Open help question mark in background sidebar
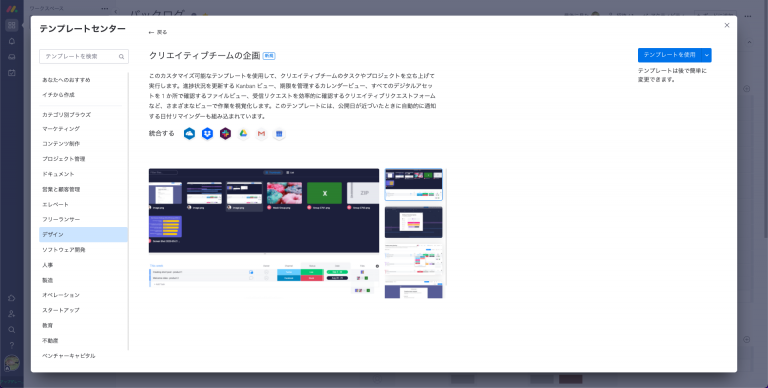Screen dimensions: 768x388 12,345
